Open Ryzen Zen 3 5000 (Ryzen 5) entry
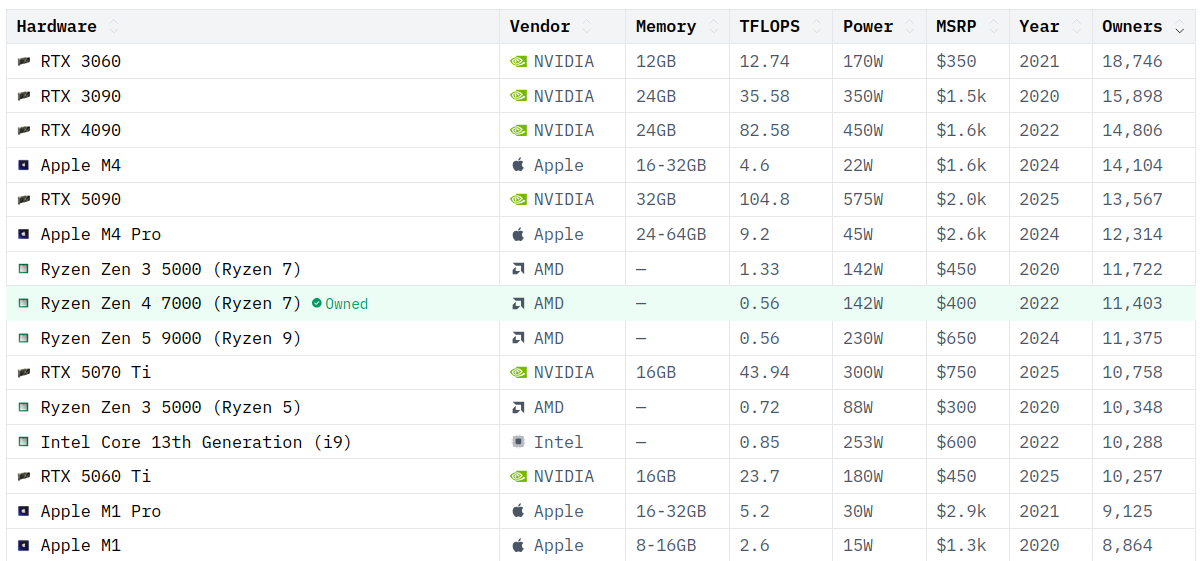This screenshot has height=561, width=1202. pos(171,408)
